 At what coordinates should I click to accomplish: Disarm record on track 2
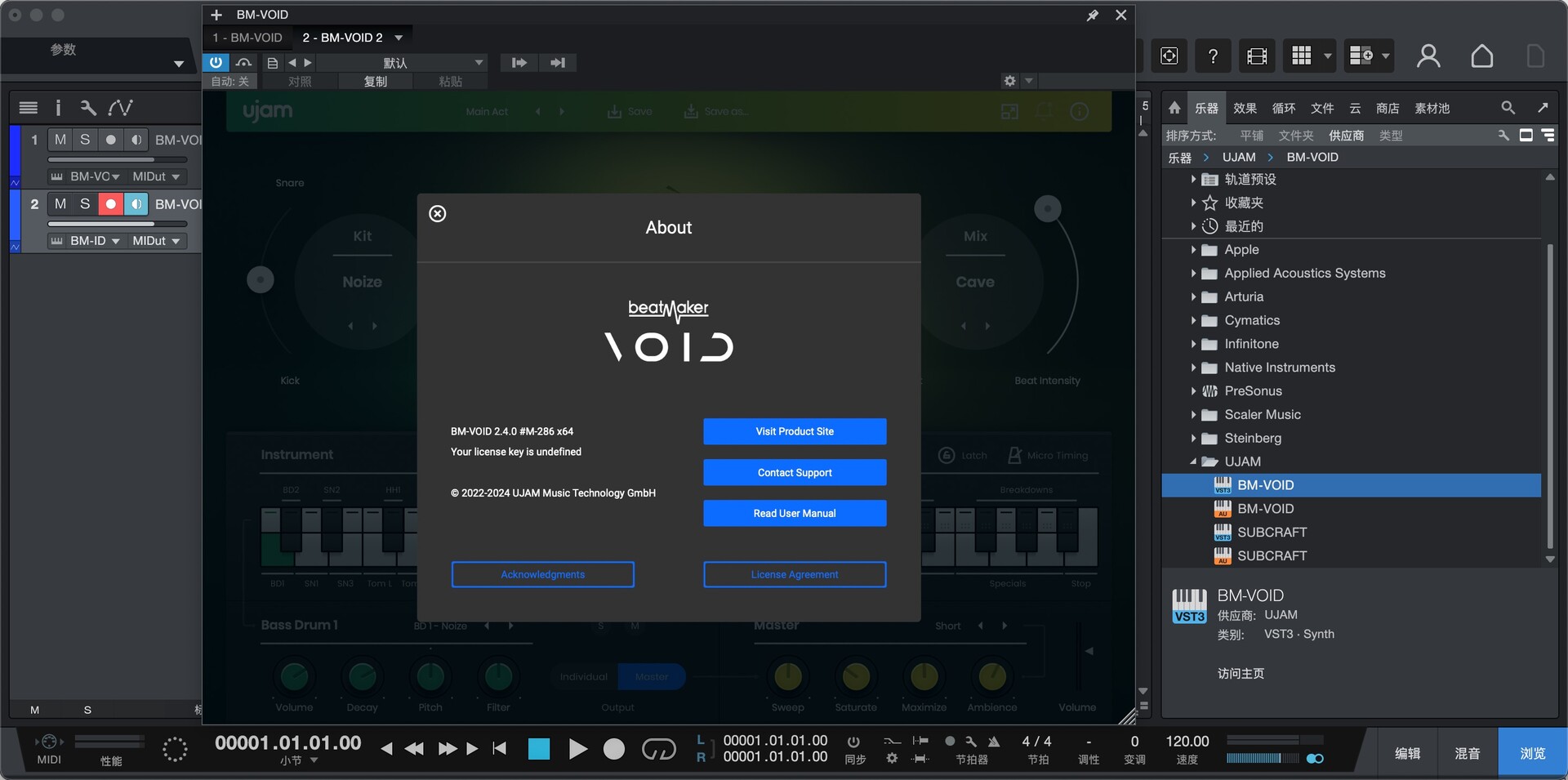click(x=111, y=204)
